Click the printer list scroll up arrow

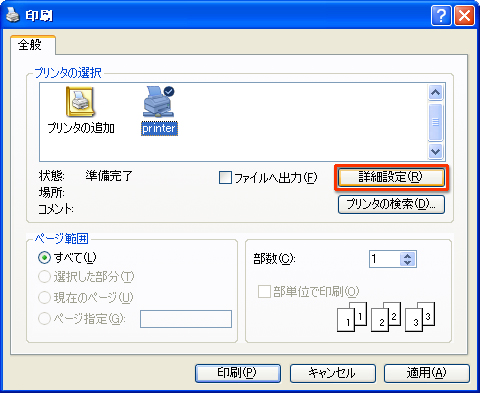tap(436, 92)
